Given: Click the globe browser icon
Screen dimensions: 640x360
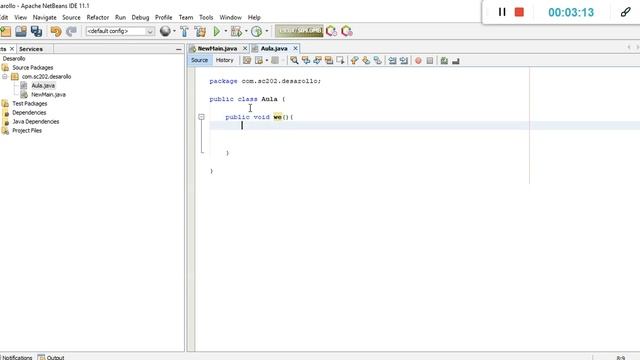Looking at the screenshot, I should click(165, 31).
